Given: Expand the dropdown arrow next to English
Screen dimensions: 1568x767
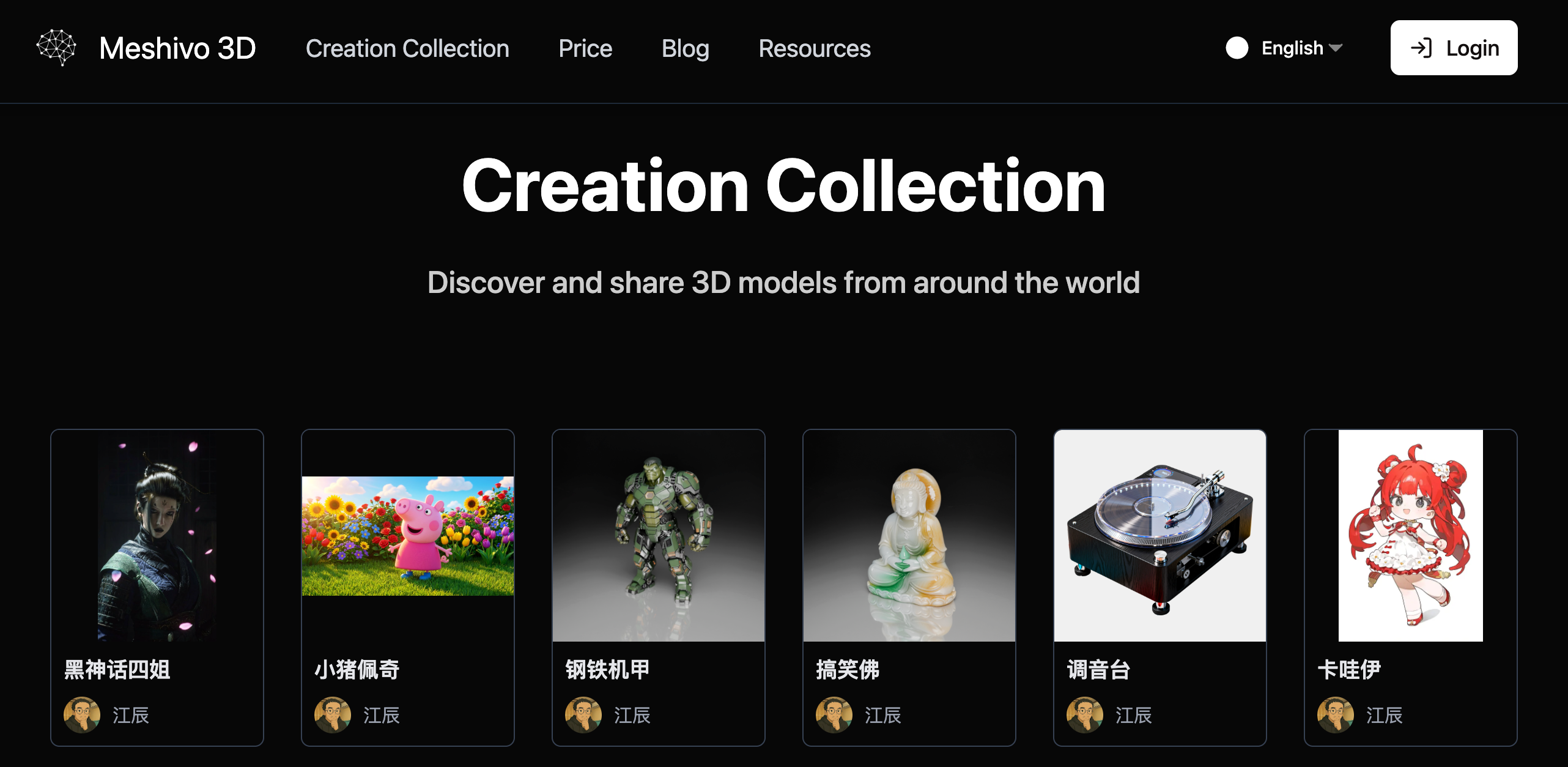Looking at the screenshot, I should (1336, 48).
